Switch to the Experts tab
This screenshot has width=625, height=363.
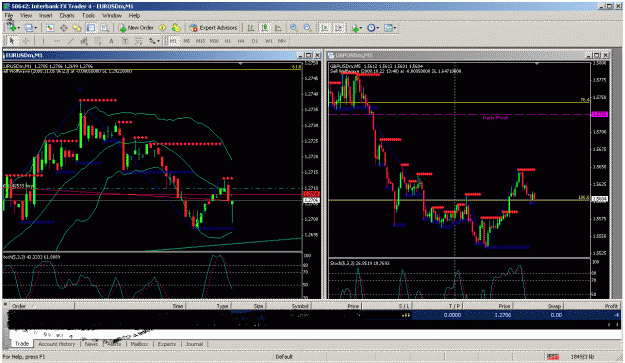[167, 344]
